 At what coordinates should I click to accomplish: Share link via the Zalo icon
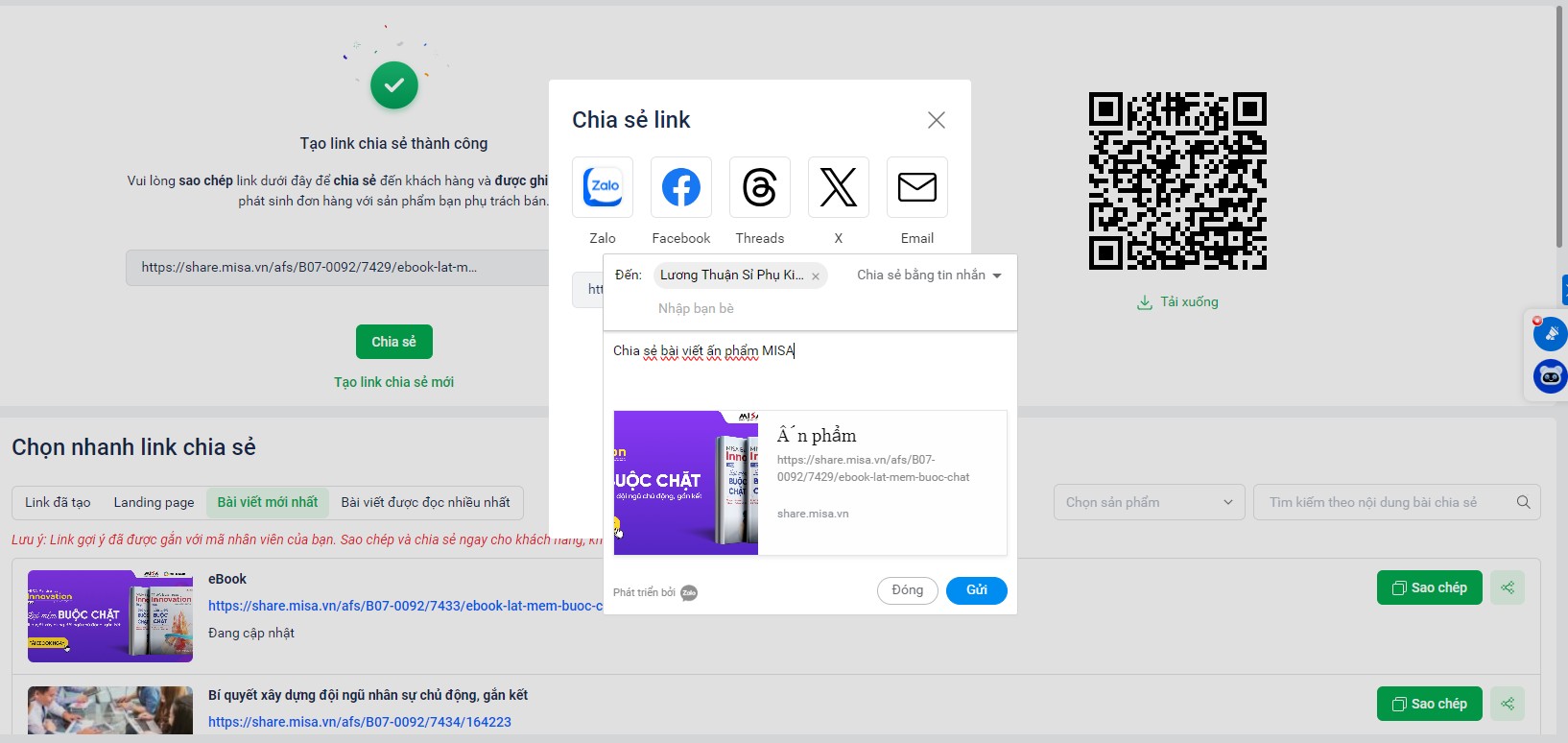click(x=603, y=187)
